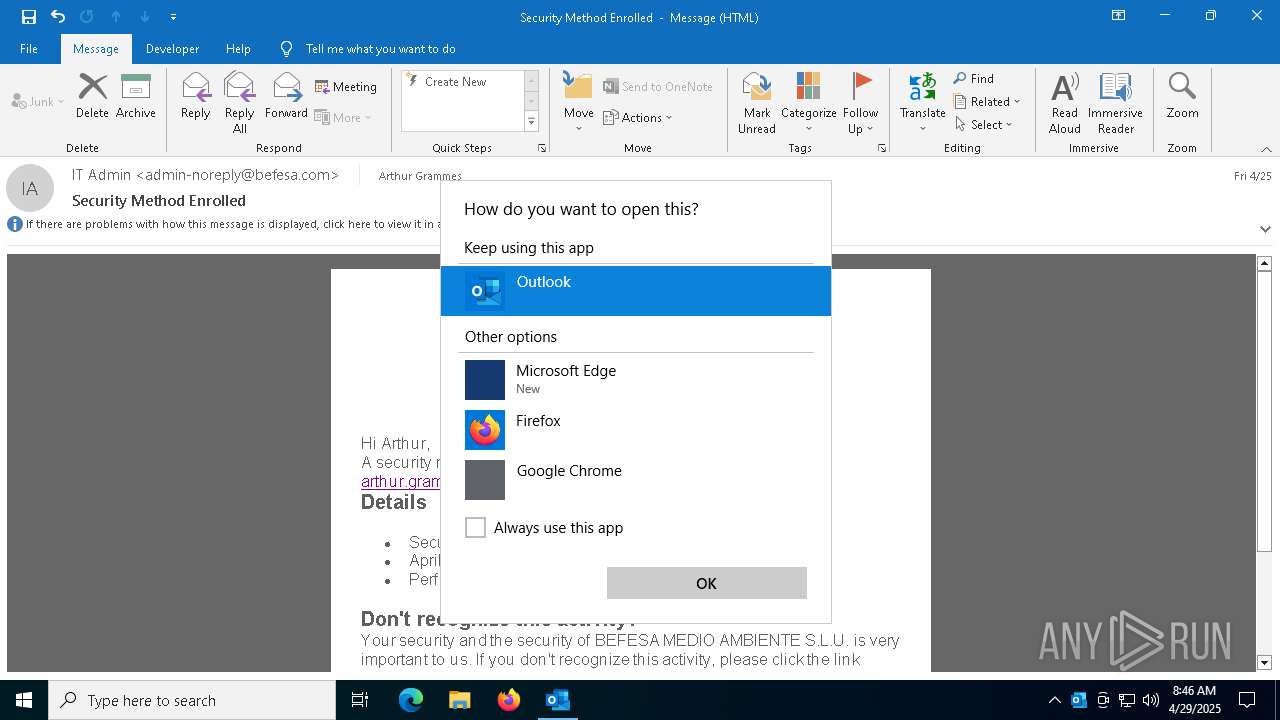
Task: Choose Reply All
Action: coord(239,103)
